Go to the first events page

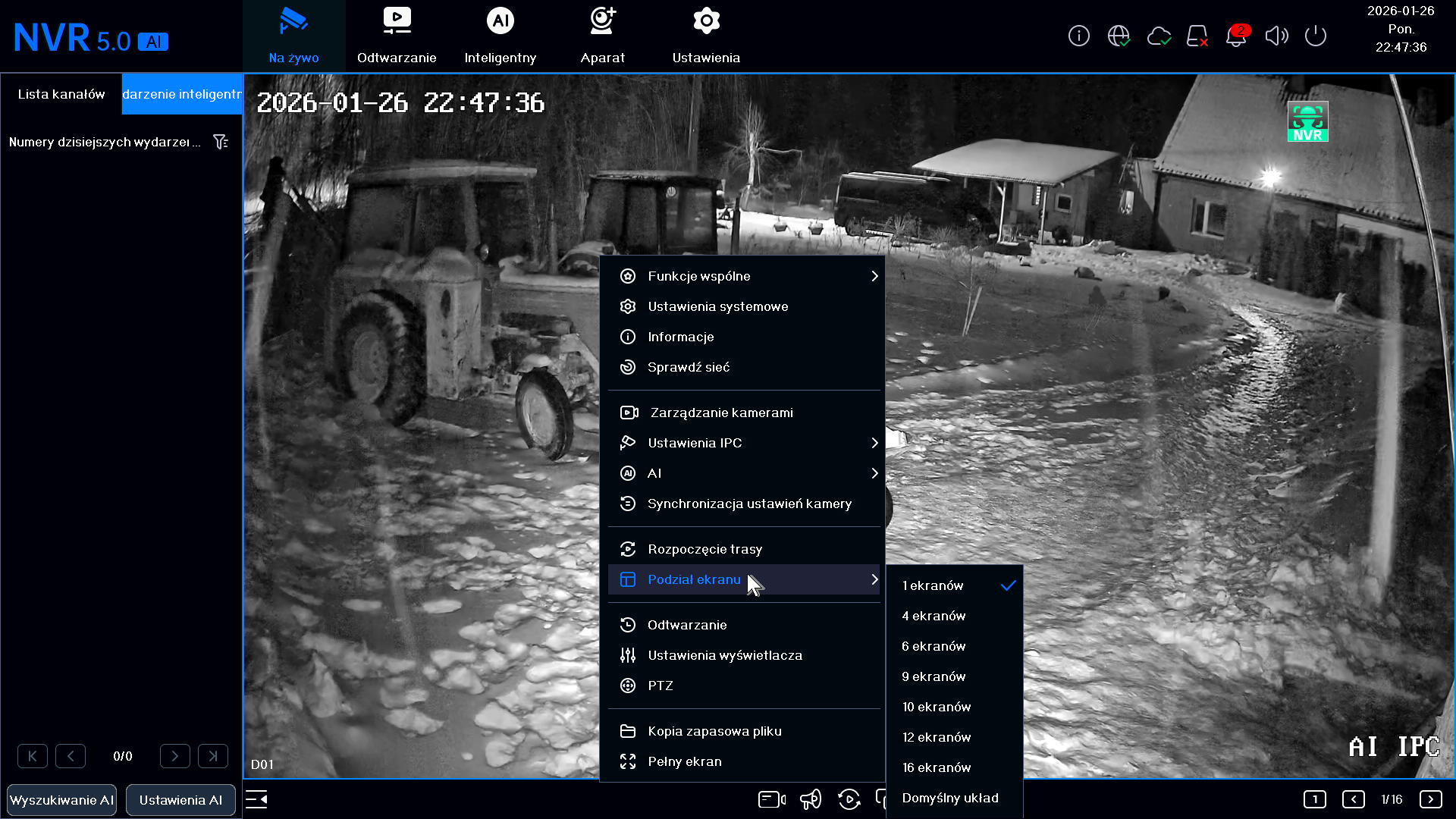coord(33,756)
